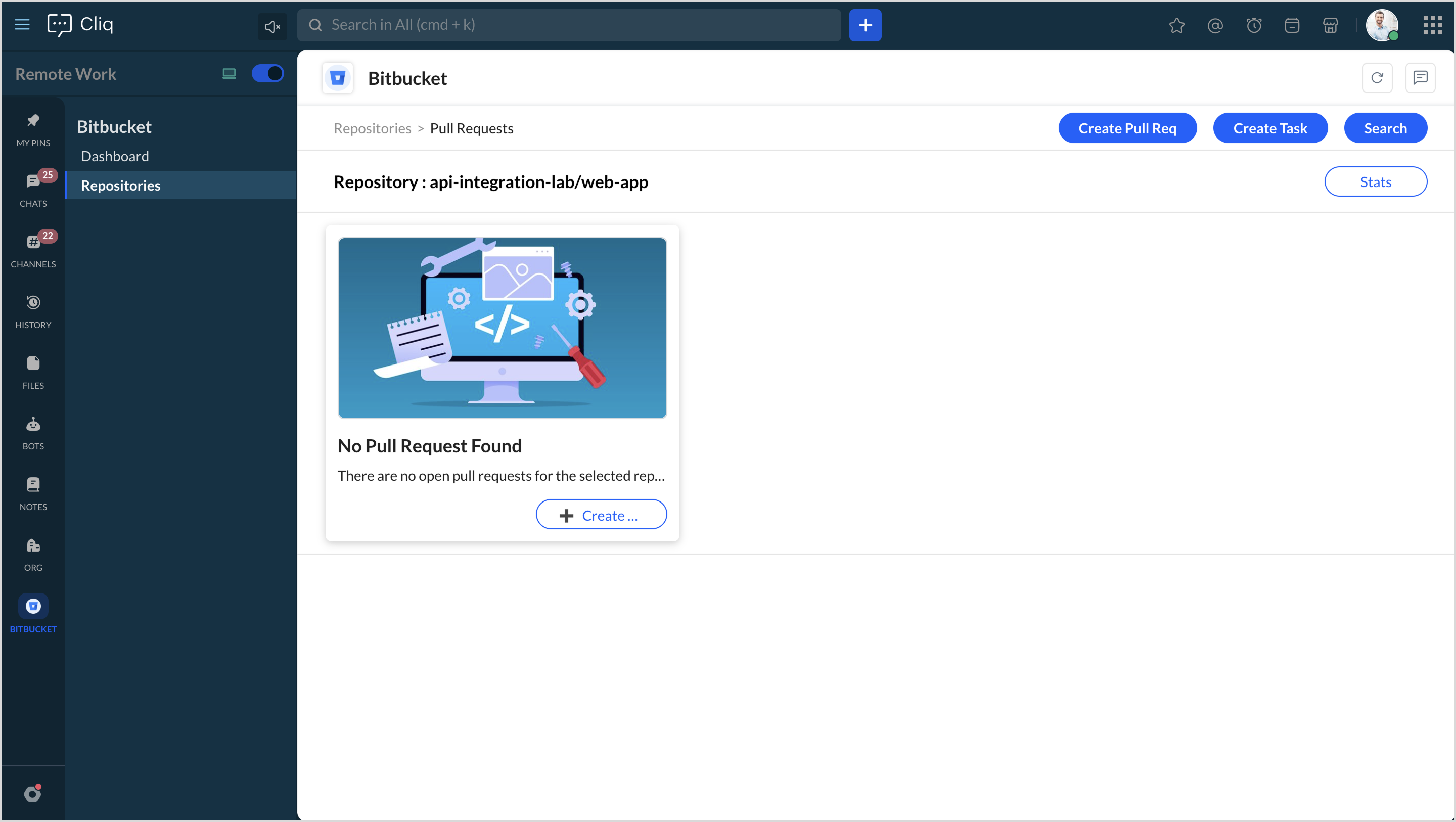This screenshot has width=1456, height=822.
Task: Open starred messages star icon
Action: coord(1176,25)
